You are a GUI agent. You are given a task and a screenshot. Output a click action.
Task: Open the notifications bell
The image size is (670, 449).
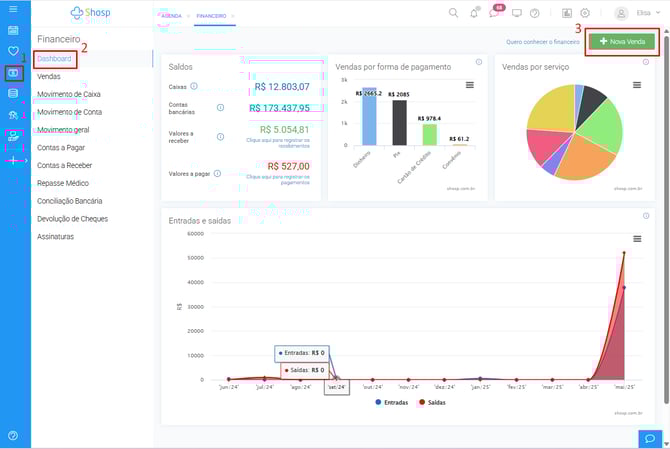474,13
